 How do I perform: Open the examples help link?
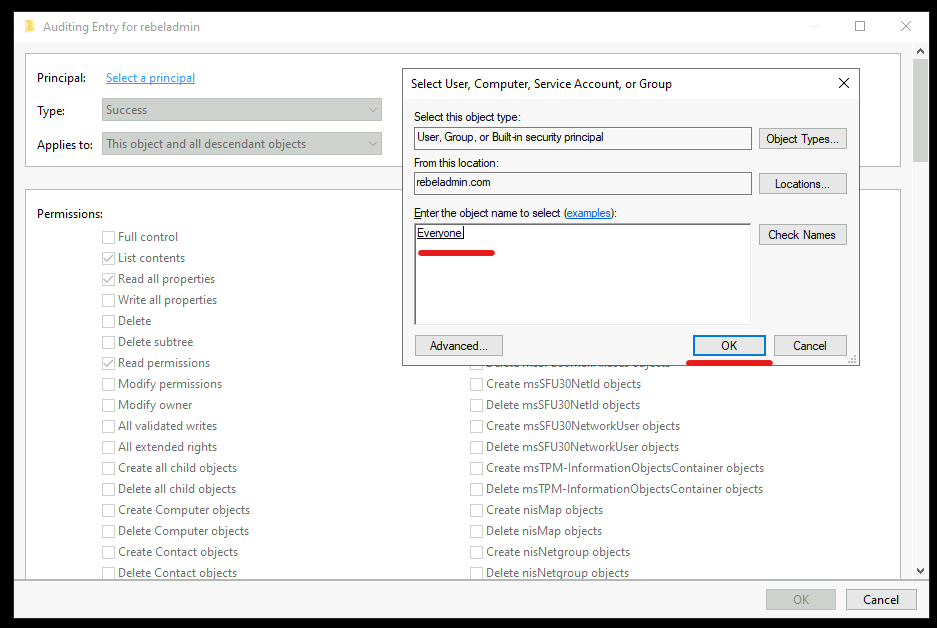coord(587,214)
